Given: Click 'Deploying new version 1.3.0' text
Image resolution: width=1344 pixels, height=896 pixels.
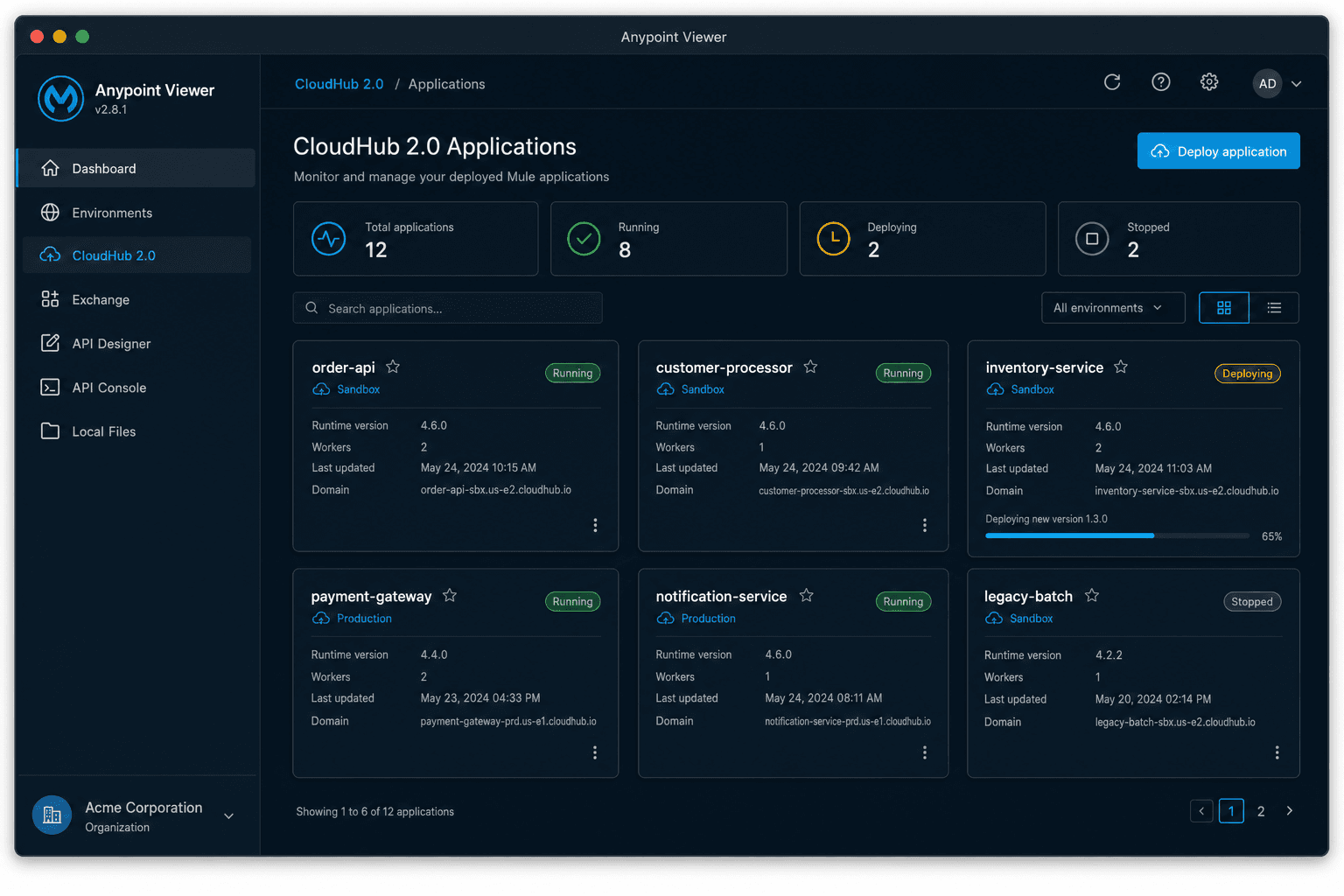Looking at the screenshot, I should (1046, 519).
